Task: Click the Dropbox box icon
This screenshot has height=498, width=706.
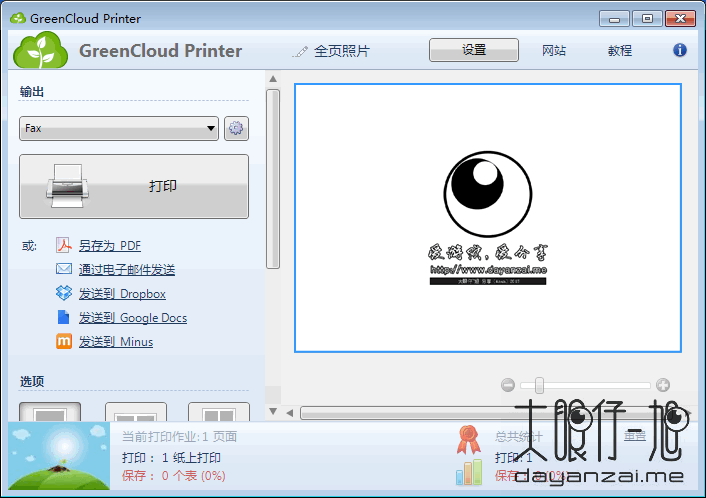Action: click(63, 293)
